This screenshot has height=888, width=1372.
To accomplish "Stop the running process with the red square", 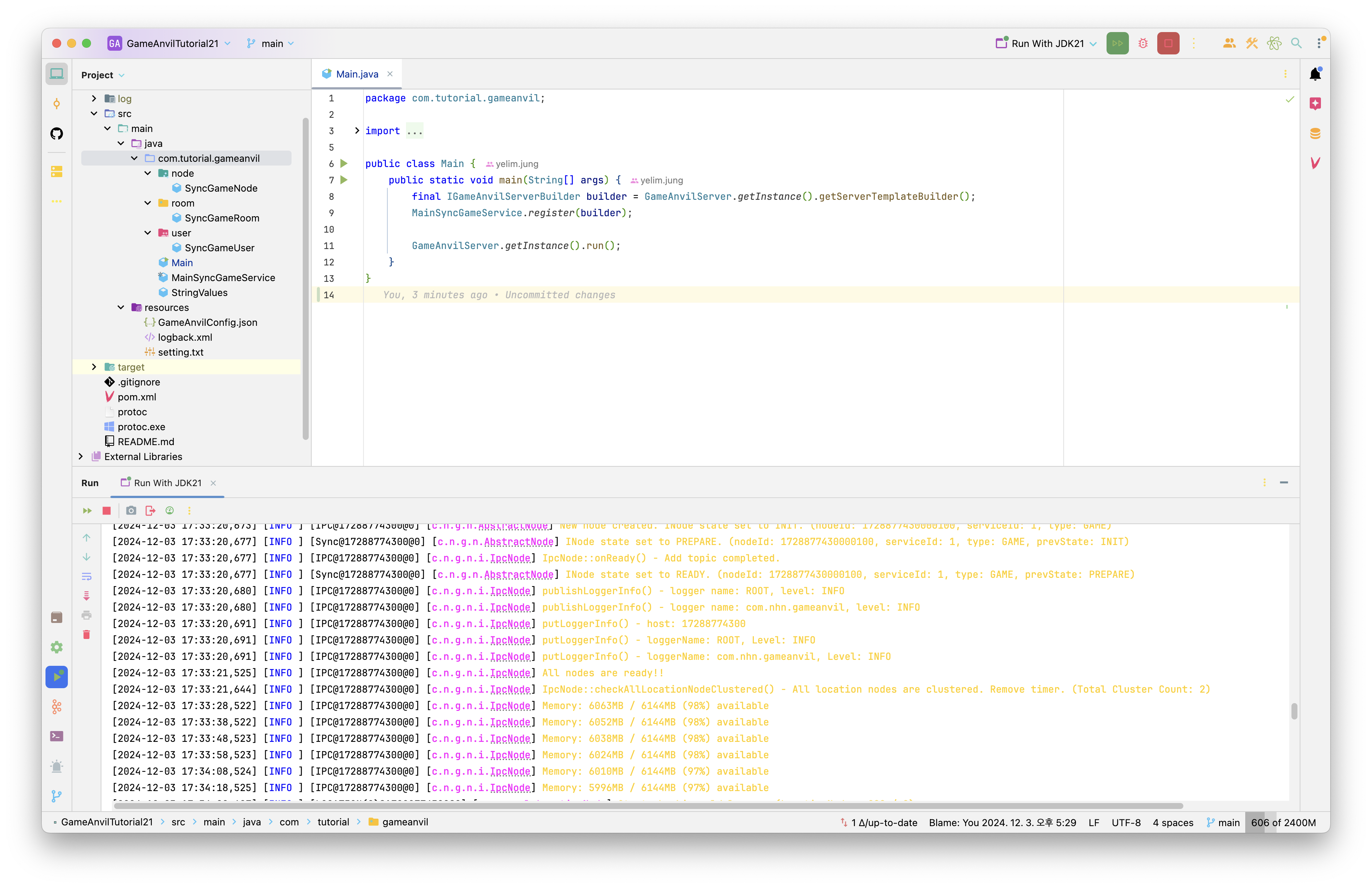I will 1168,43.
